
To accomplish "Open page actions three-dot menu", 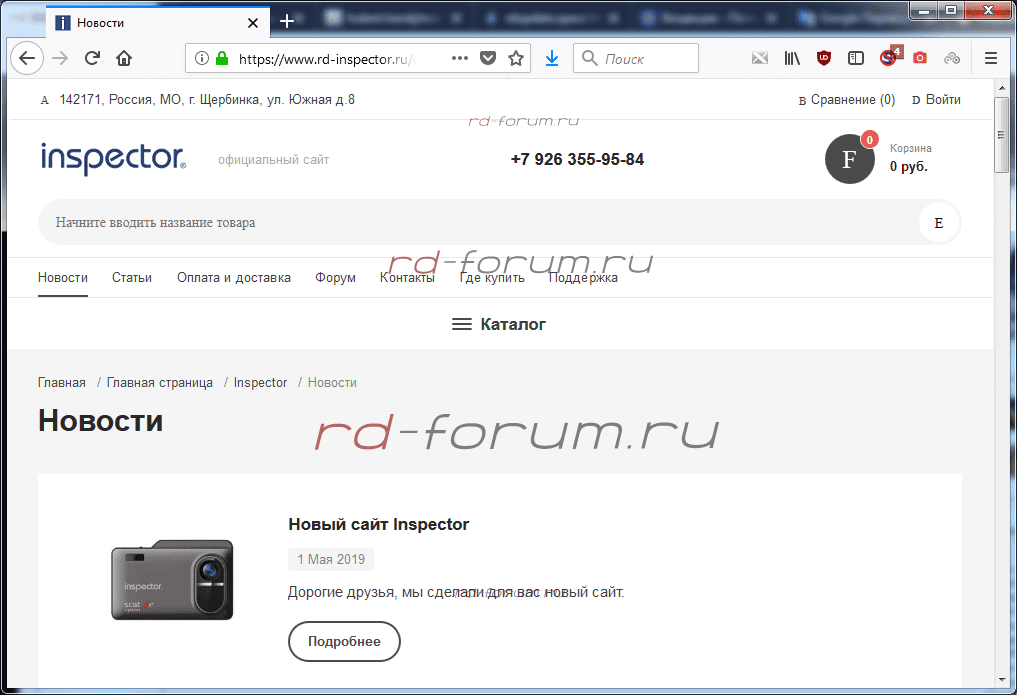I will [460, 58].
